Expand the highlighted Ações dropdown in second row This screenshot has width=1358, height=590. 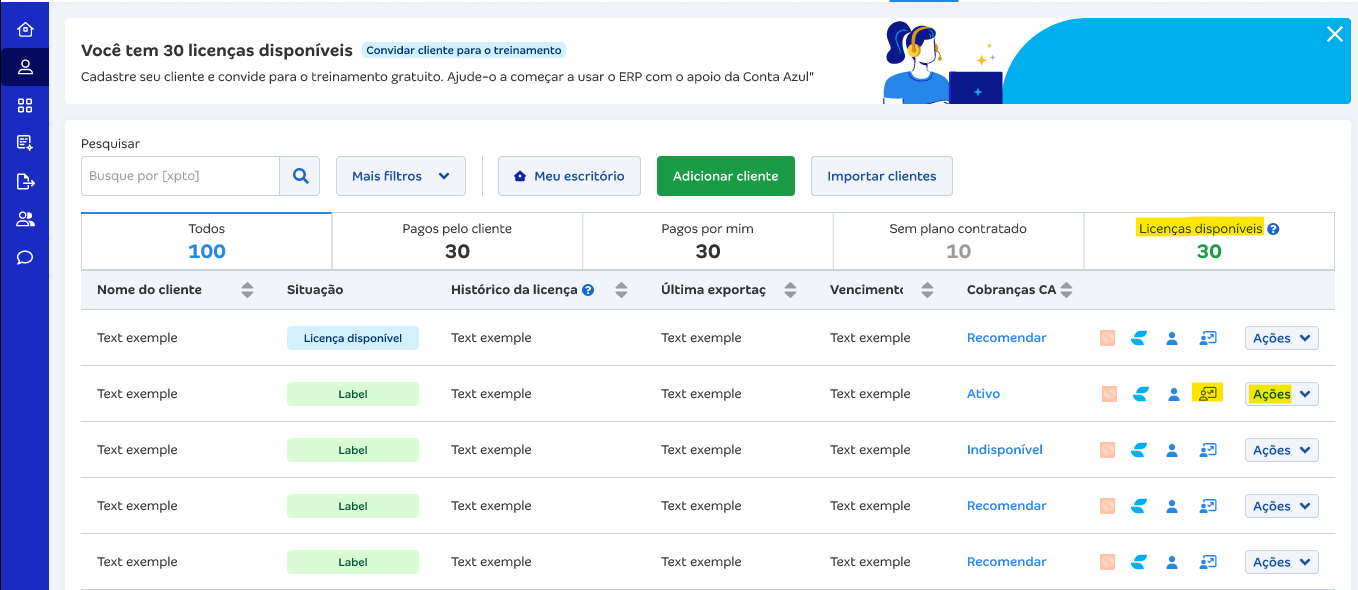[x=1281, y=393]
